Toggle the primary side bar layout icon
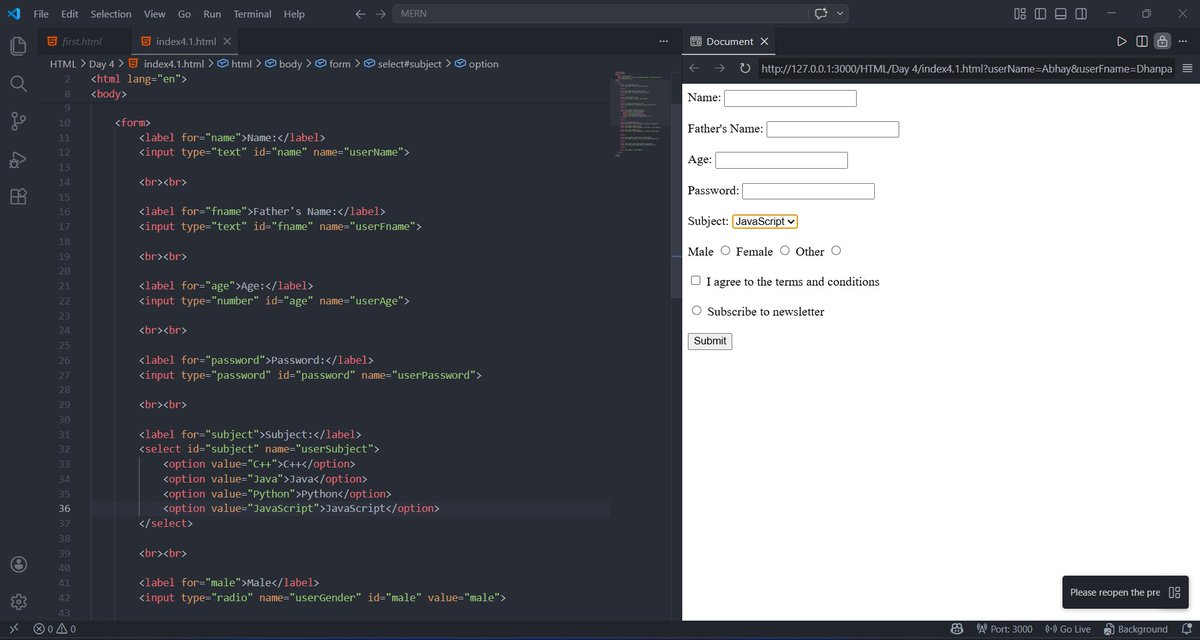1200x640 pixels. [1040, 14]
